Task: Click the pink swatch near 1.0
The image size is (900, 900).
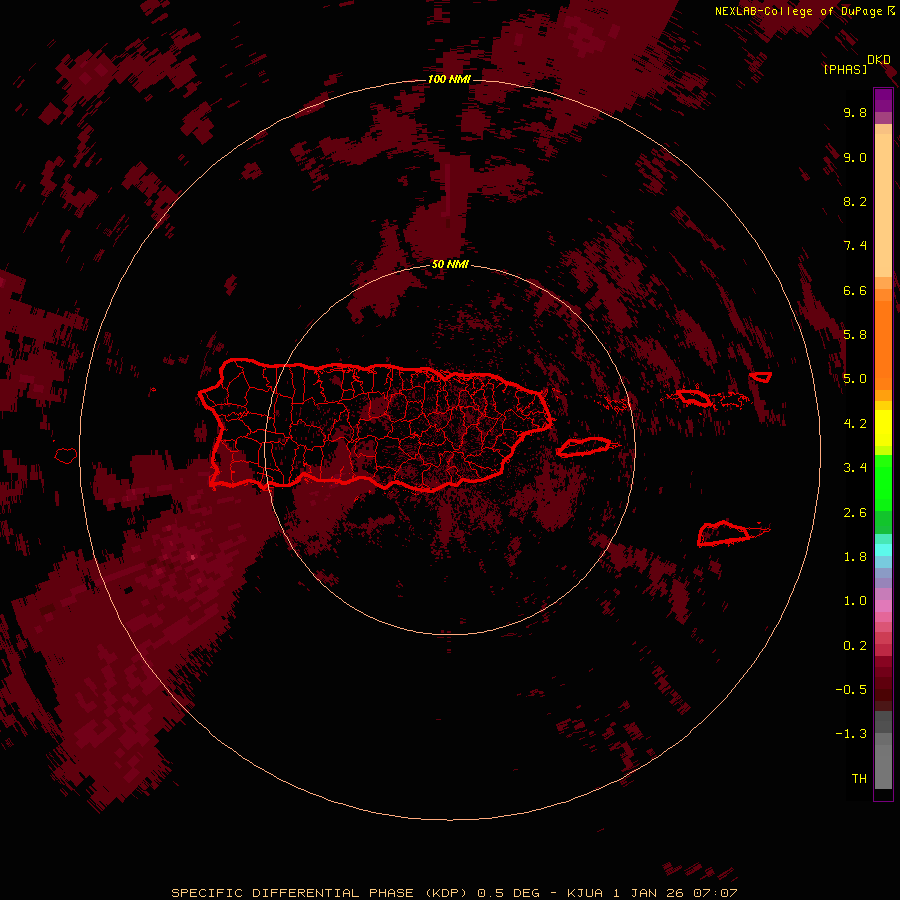Action: coord(883,606)
